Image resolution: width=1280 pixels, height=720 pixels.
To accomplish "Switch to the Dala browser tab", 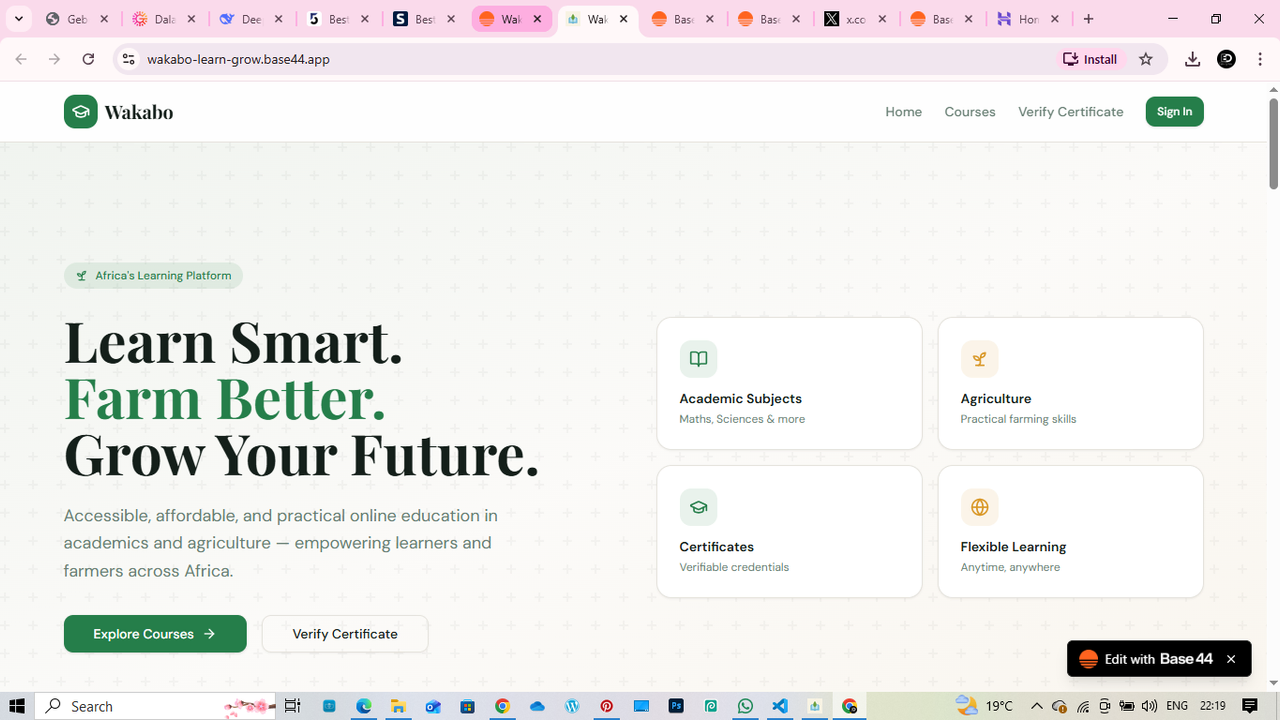I will (x=165, y=19).
